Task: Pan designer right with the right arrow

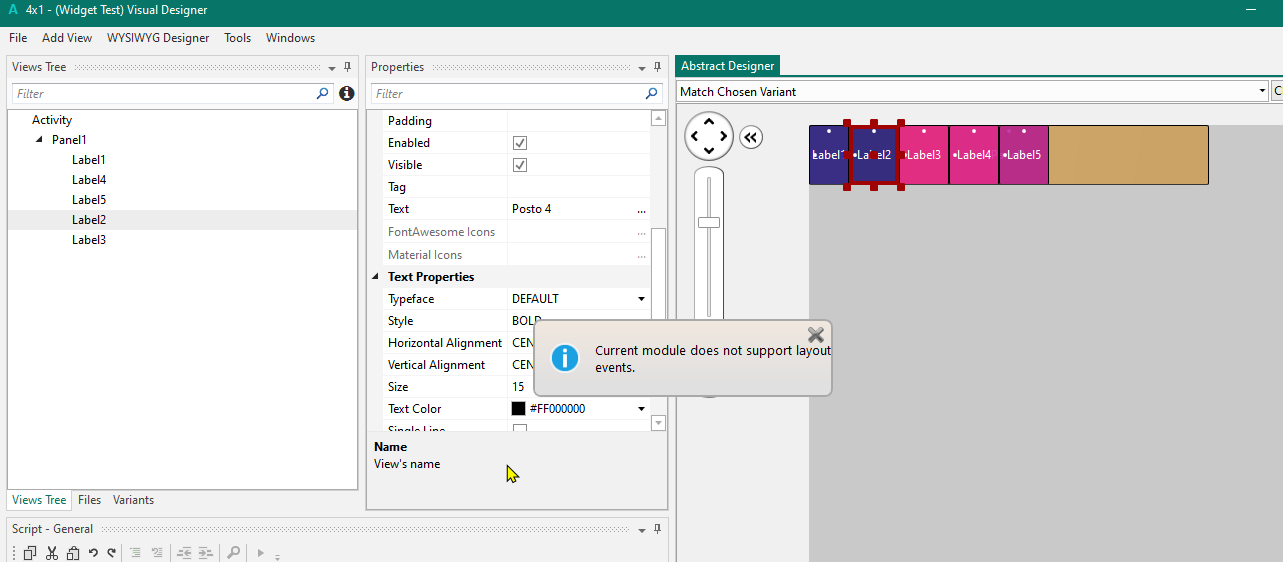Action: pyautogui.click(x=724, y=136)
